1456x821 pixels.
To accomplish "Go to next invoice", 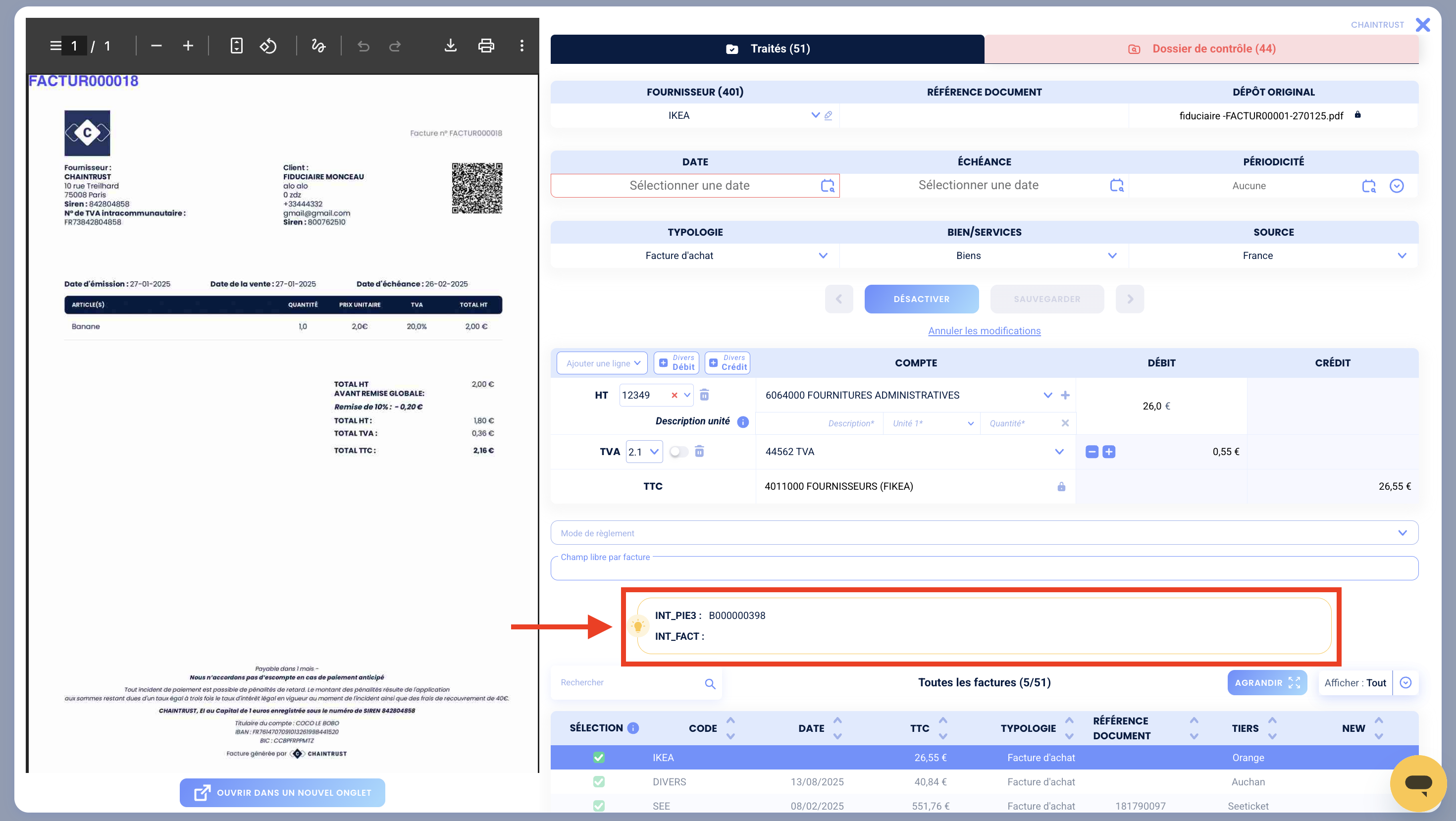I will (1129, 299).
